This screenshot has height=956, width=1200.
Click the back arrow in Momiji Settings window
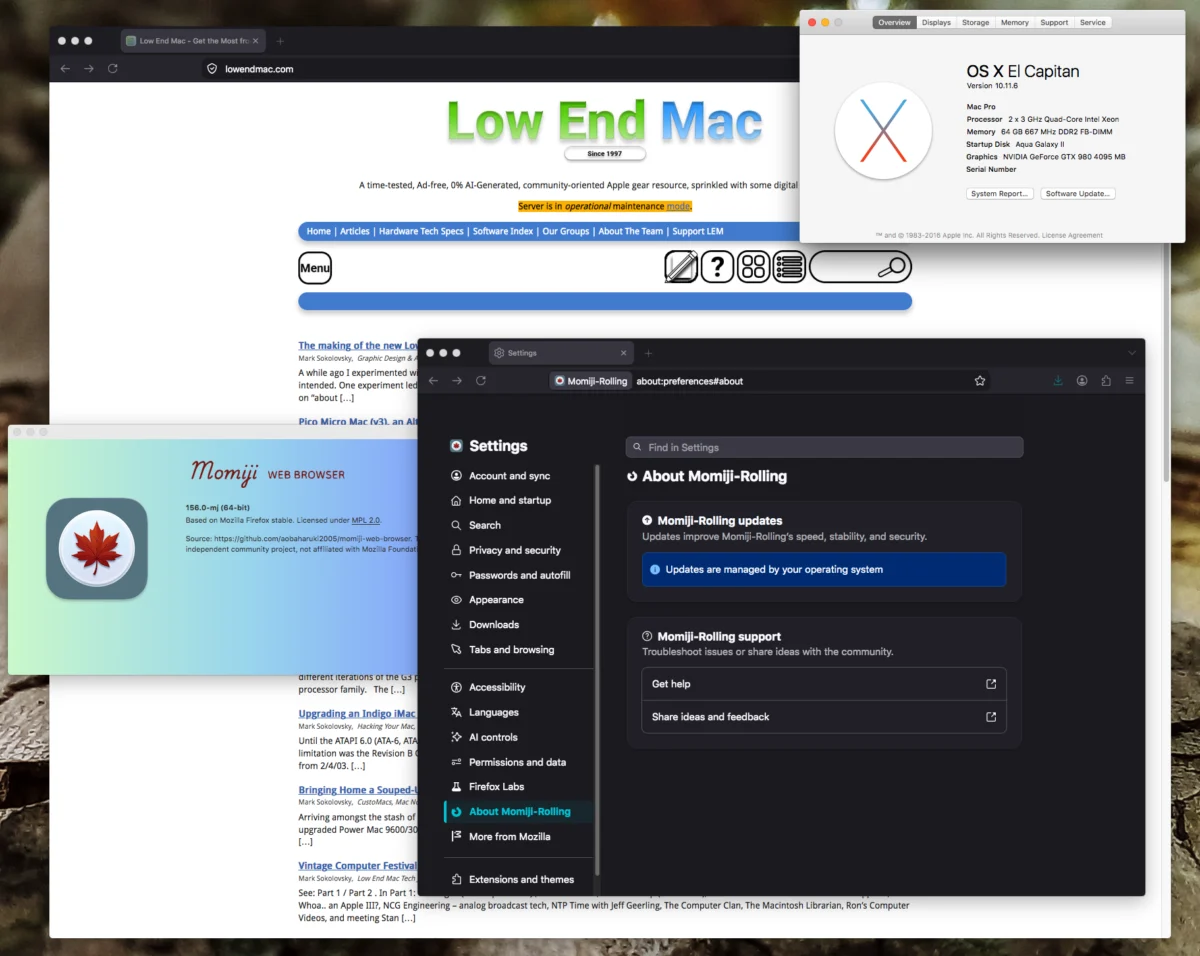(x=433, y=381)
